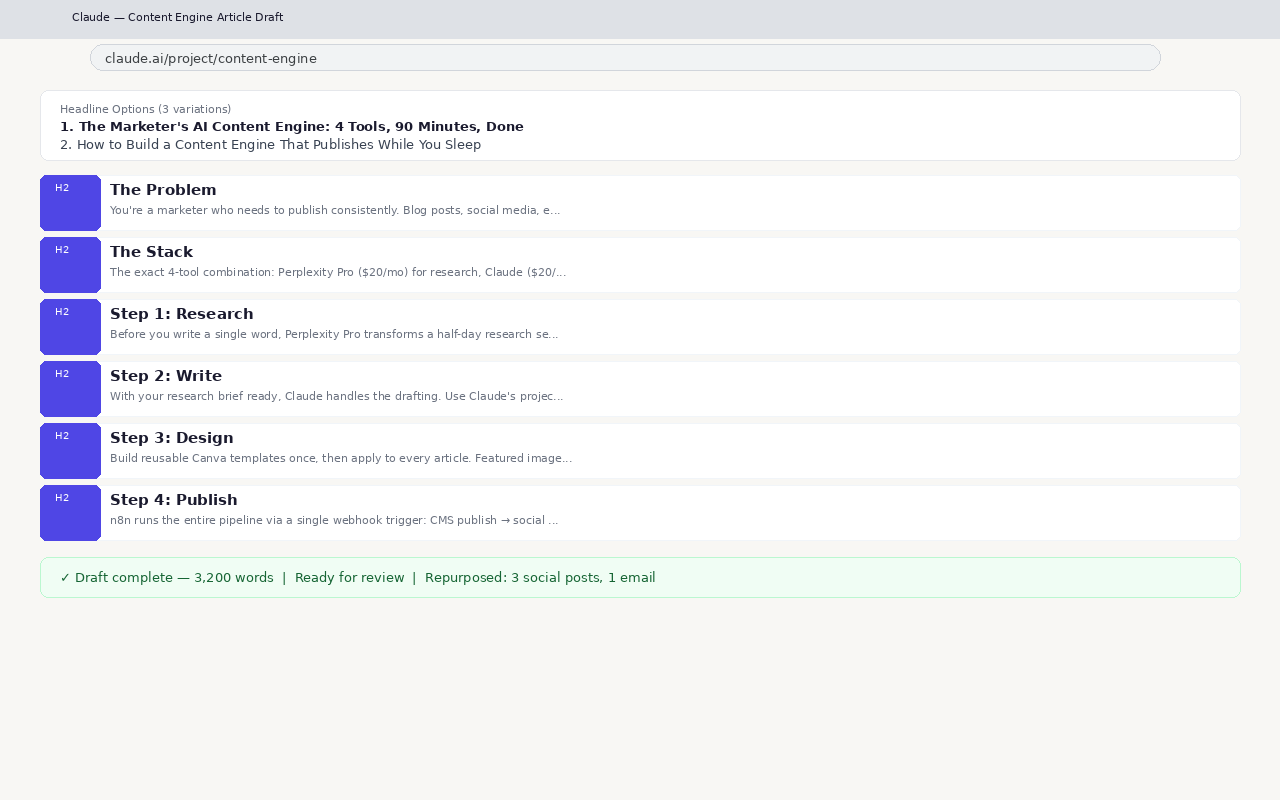The width and height of the screenshot is (1280, 800).
Task: Select headline option 2 Publishes While You Sleep
Action: pos(270,145)
